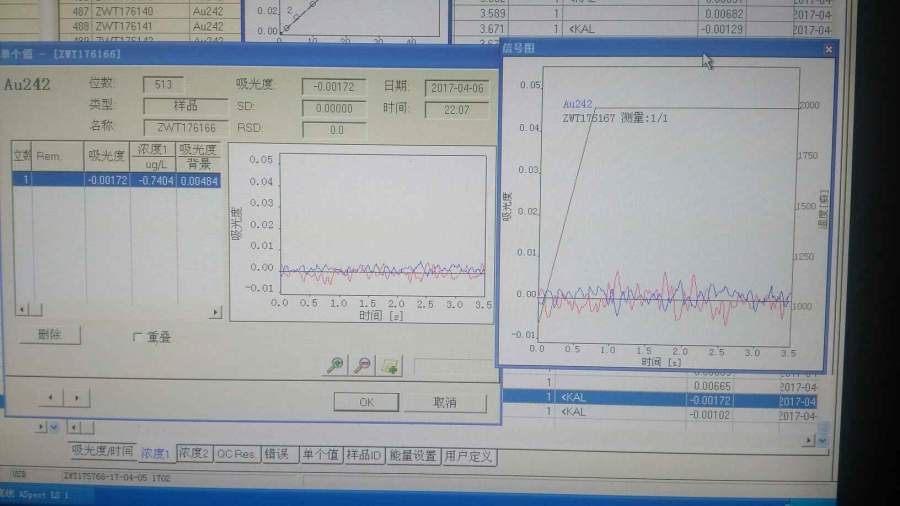
Task: Open the 浓度2 tab
Action: (193, 453)
